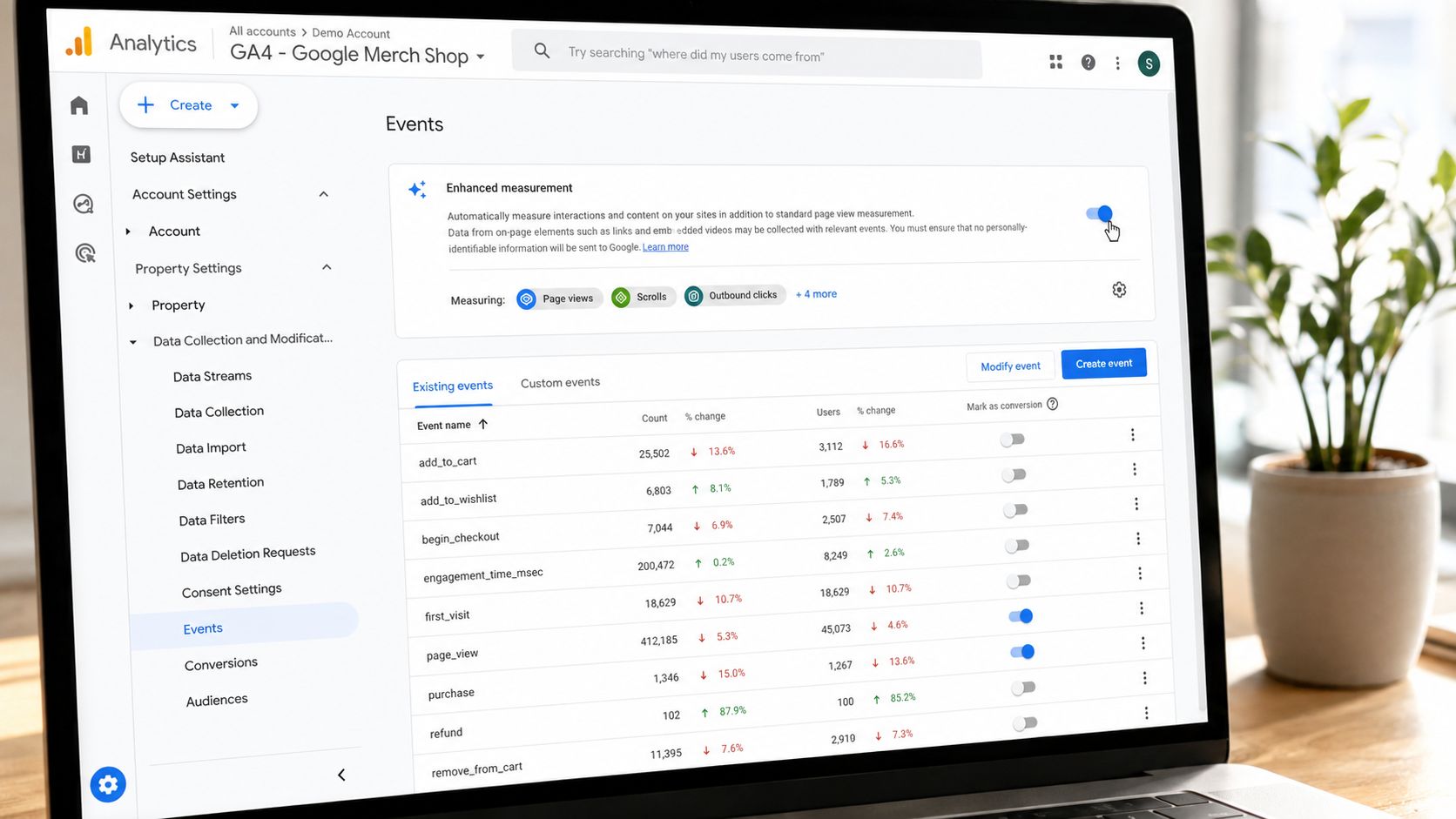Viewport: 1456px width, 819px height.
Task: Click the Outbound clicks measuring chip
Action: [733, 296]
